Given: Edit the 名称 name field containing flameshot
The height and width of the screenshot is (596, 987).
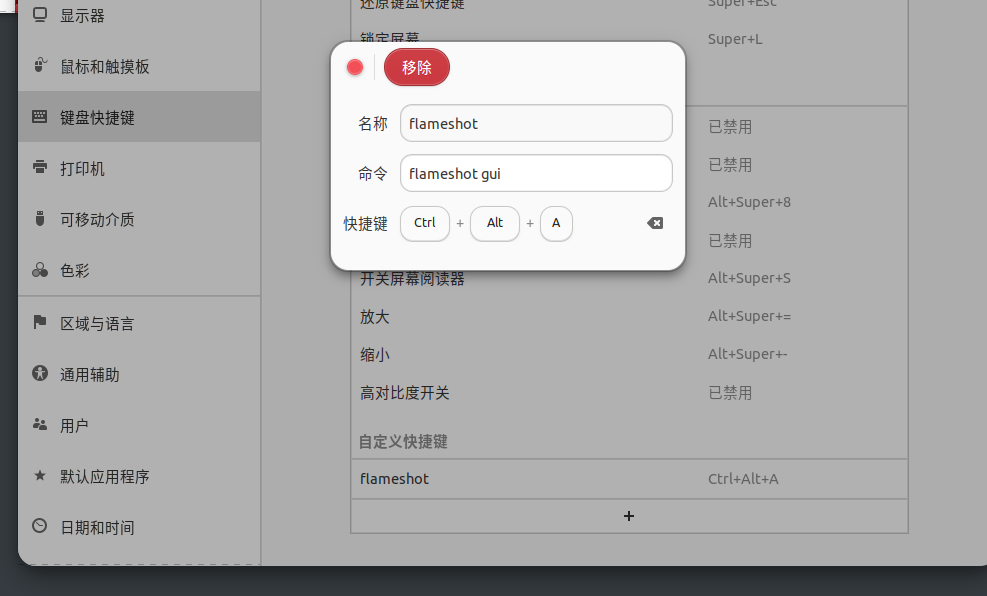Looking at the screenshot, I should pyautogui.click(x=536, y=123).
